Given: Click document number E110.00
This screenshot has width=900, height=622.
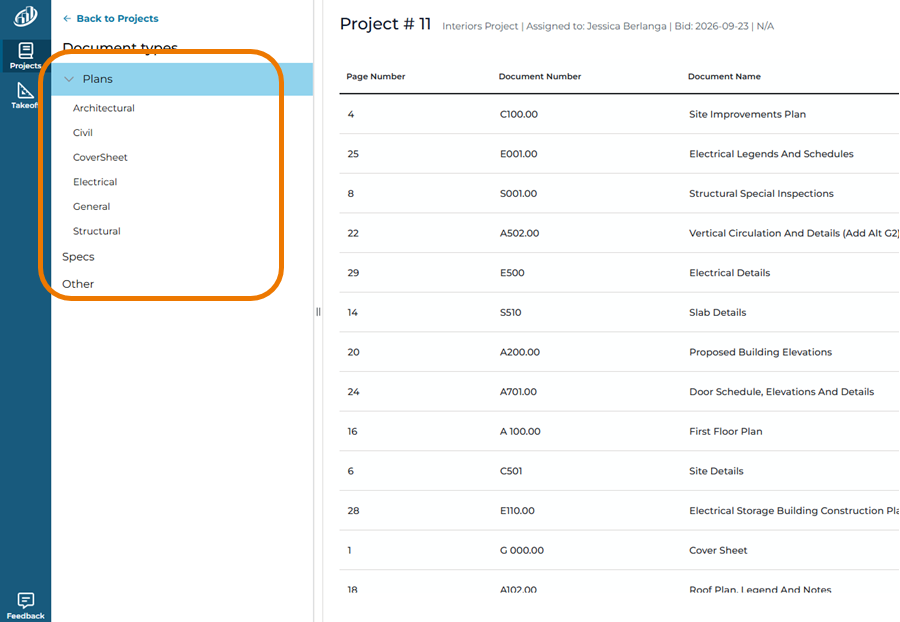Looking at the screenshot, I should (x=517, y=510).
